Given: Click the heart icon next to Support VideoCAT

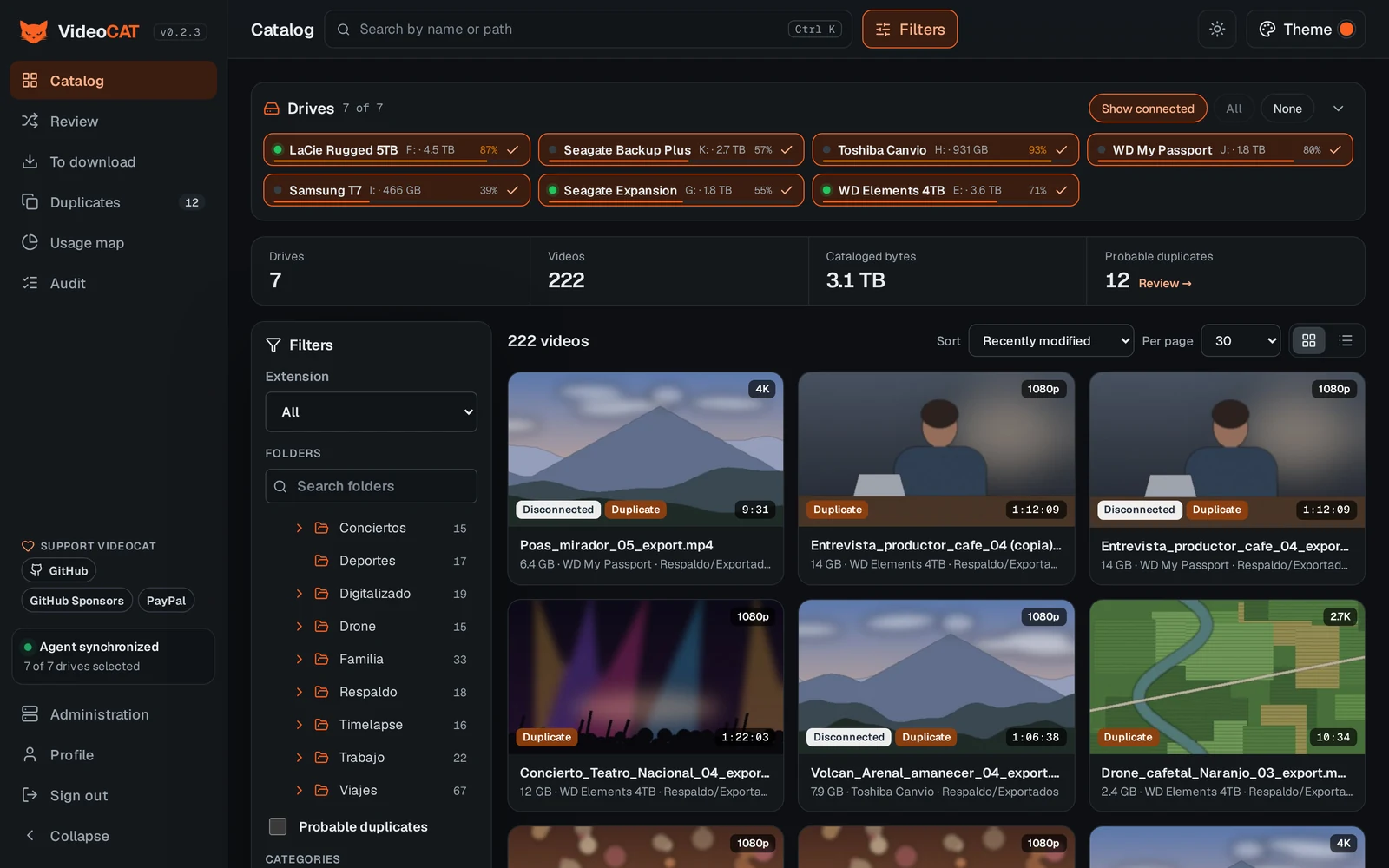Looking at the screenshot, I should pos(28,546).
